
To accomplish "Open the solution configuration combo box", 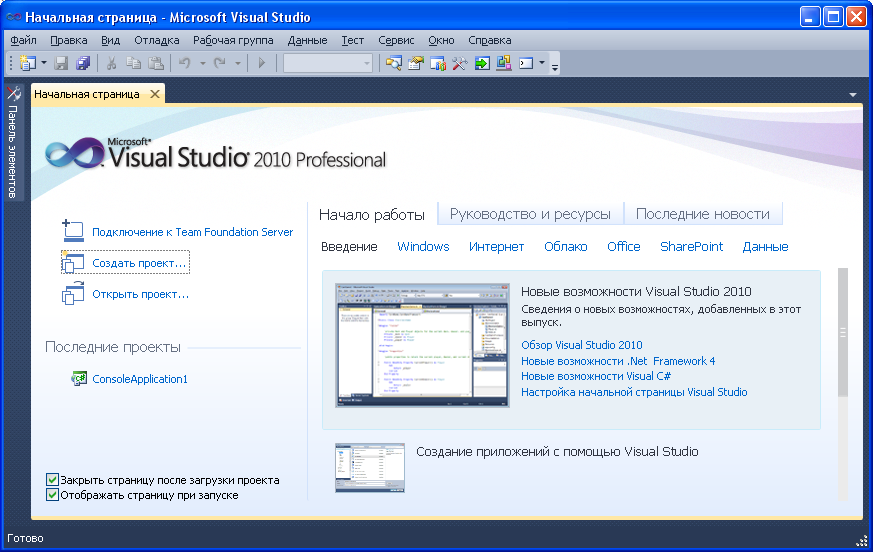I will [328, 63].
